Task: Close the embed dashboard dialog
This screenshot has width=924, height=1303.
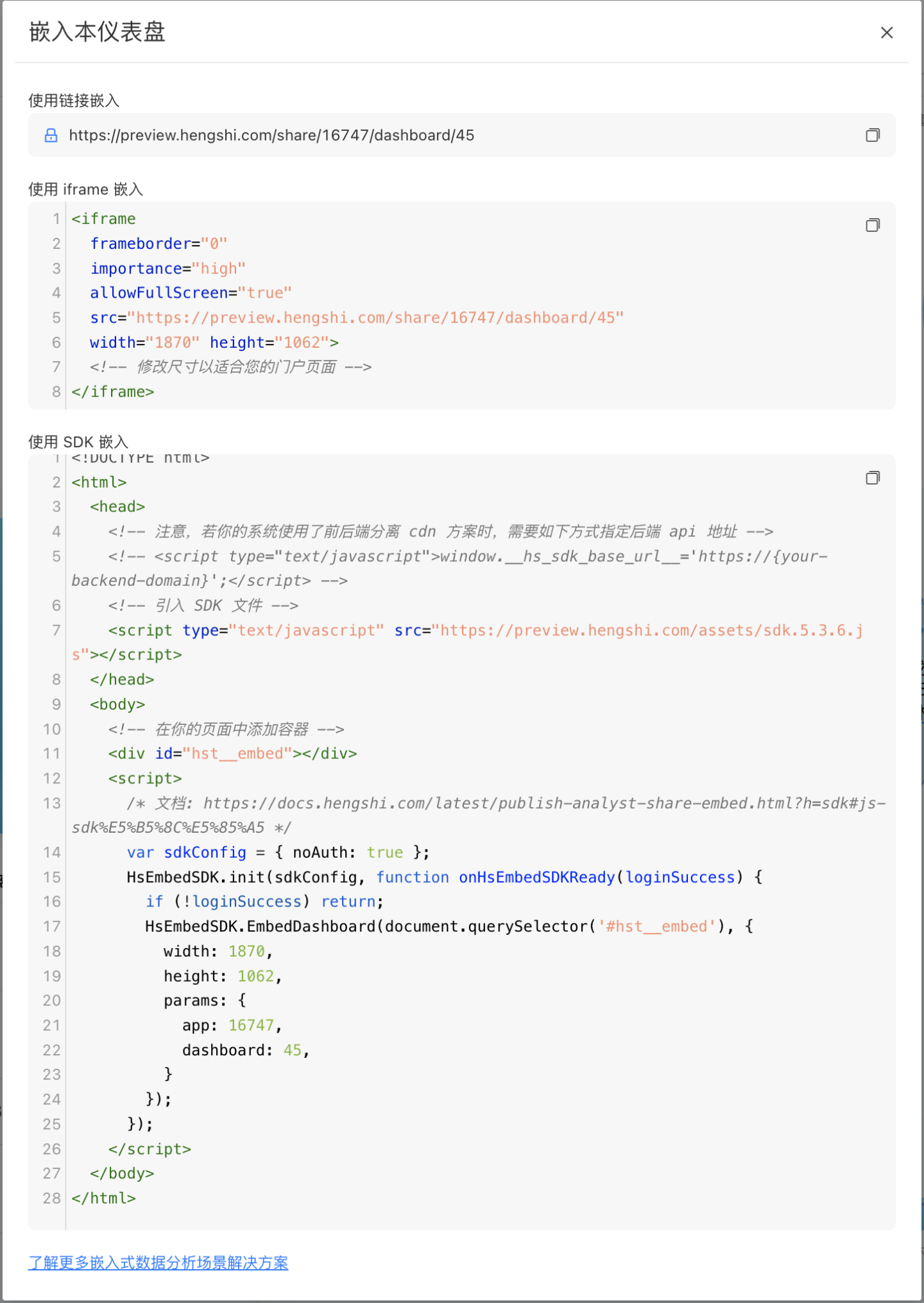Action: pyautogui.click(x=887, y=33)
